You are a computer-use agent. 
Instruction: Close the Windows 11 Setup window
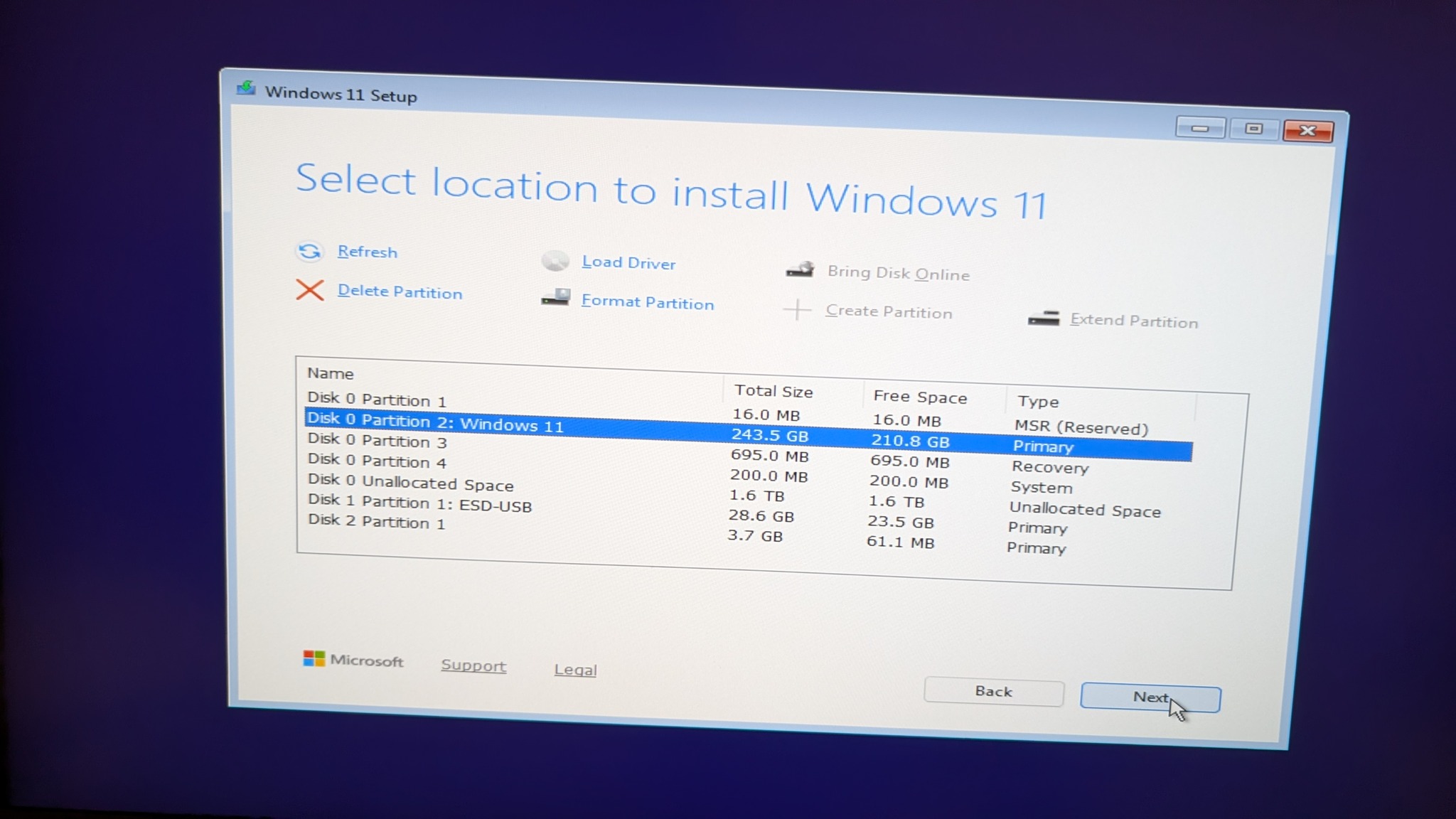click(x=1308, y=131)
